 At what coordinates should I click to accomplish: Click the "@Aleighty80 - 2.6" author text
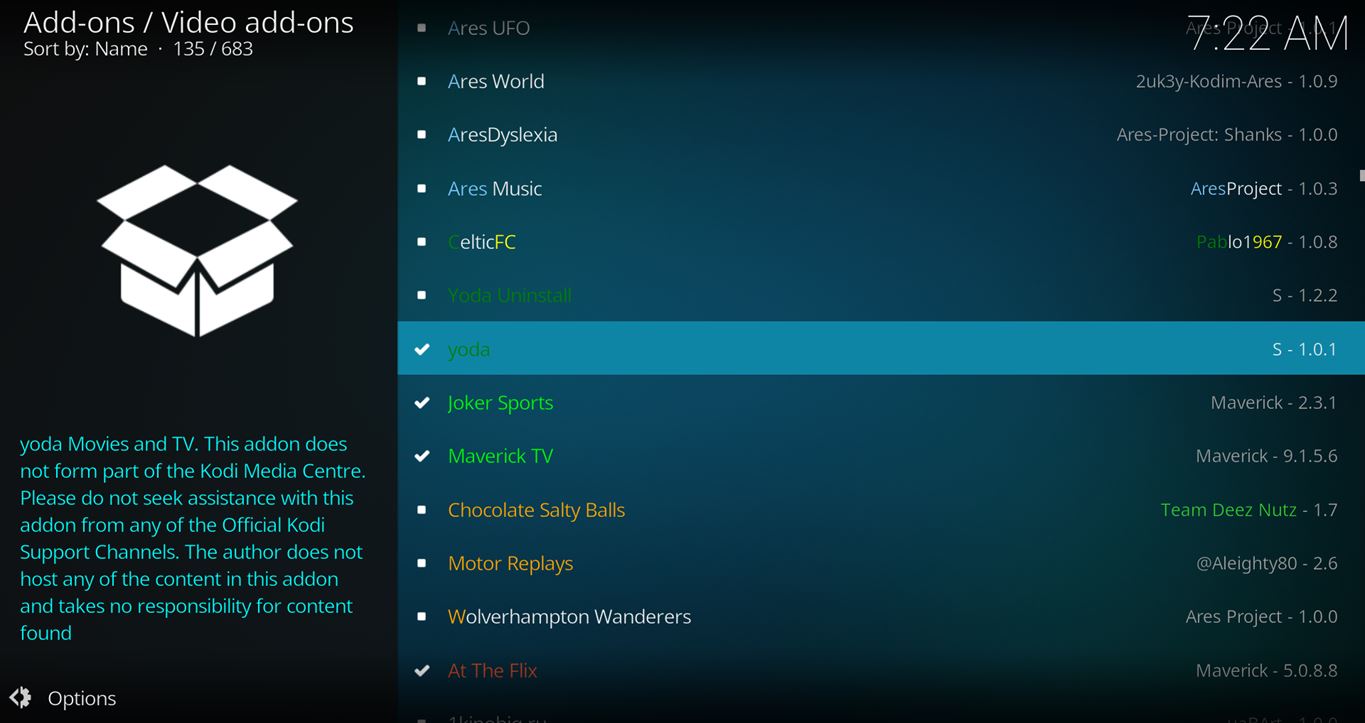[1267, 563]
